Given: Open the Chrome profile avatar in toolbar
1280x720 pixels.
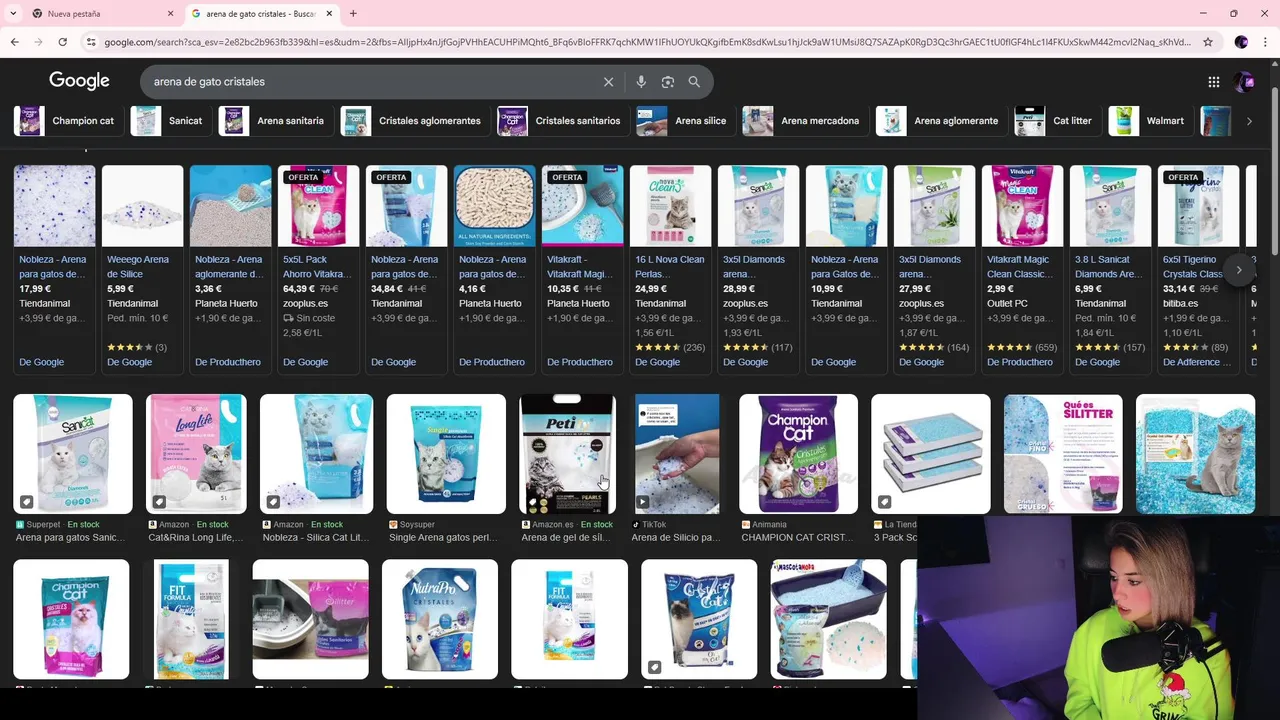Looking at the screenshot, I should (1241, 42).
